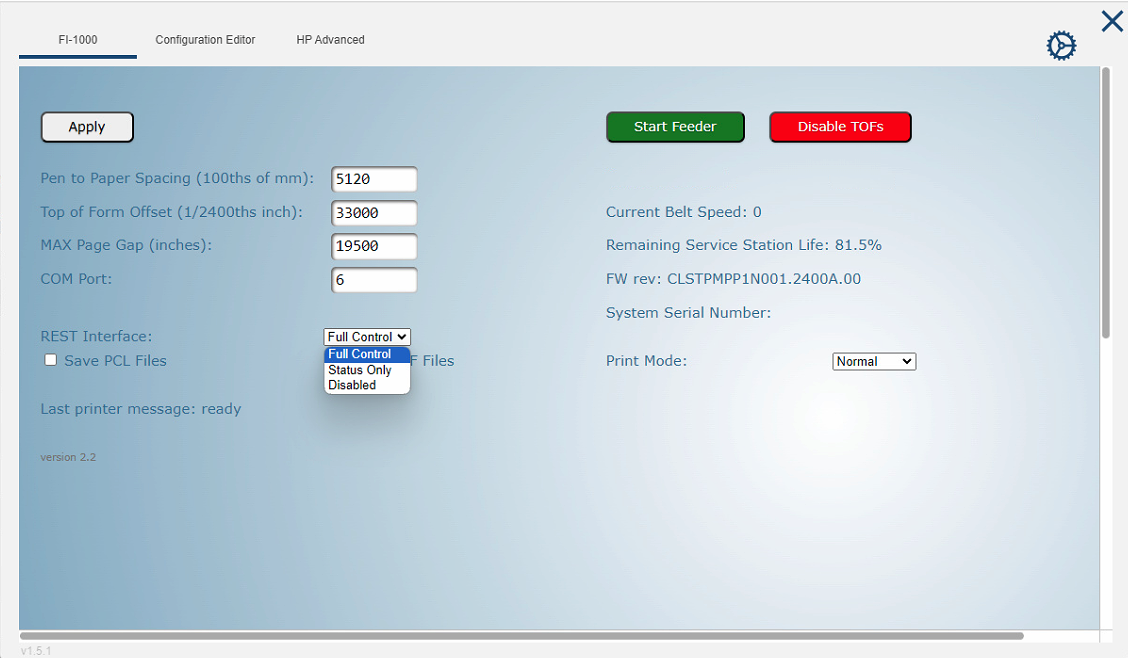This screenshot has width=1128, height=658.
Task: Click the MAX Page Gap input field
Action: (374, 246)
